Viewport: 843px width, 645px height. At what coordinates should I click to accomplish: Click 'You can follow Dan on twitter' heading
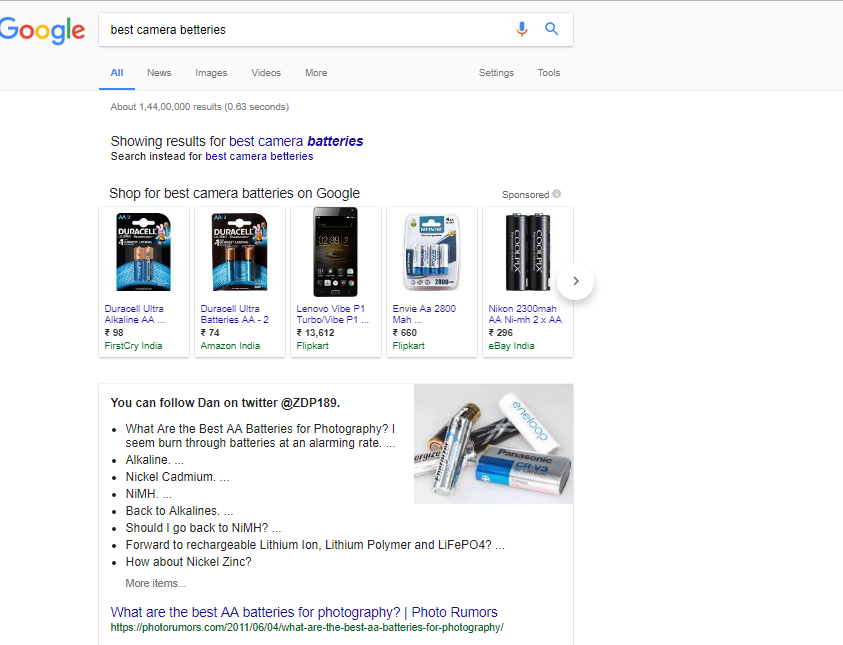click(225, 403)
